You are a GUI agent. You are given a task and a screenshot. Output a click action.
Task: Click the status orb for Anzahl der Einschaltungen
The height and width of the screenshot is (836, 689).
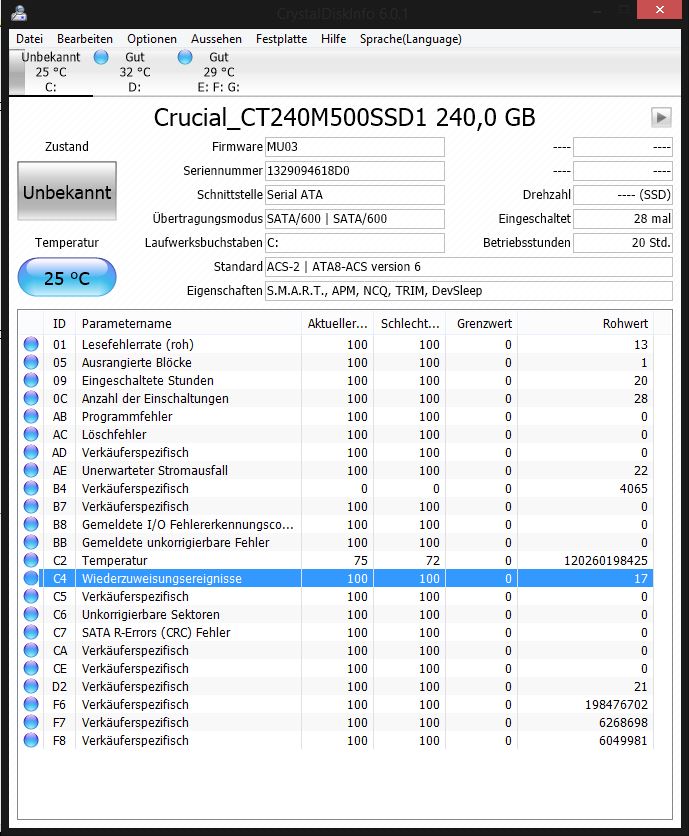31,398
